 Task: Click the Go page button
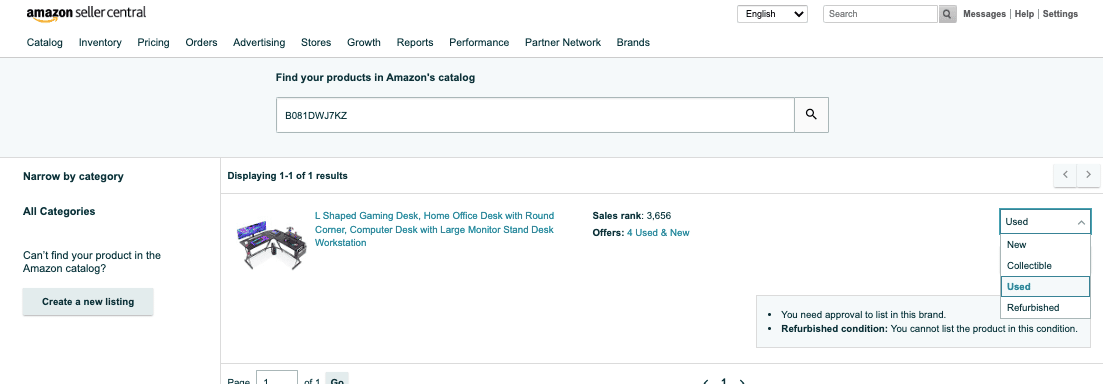pyautogui.click(x=337, y=379)
